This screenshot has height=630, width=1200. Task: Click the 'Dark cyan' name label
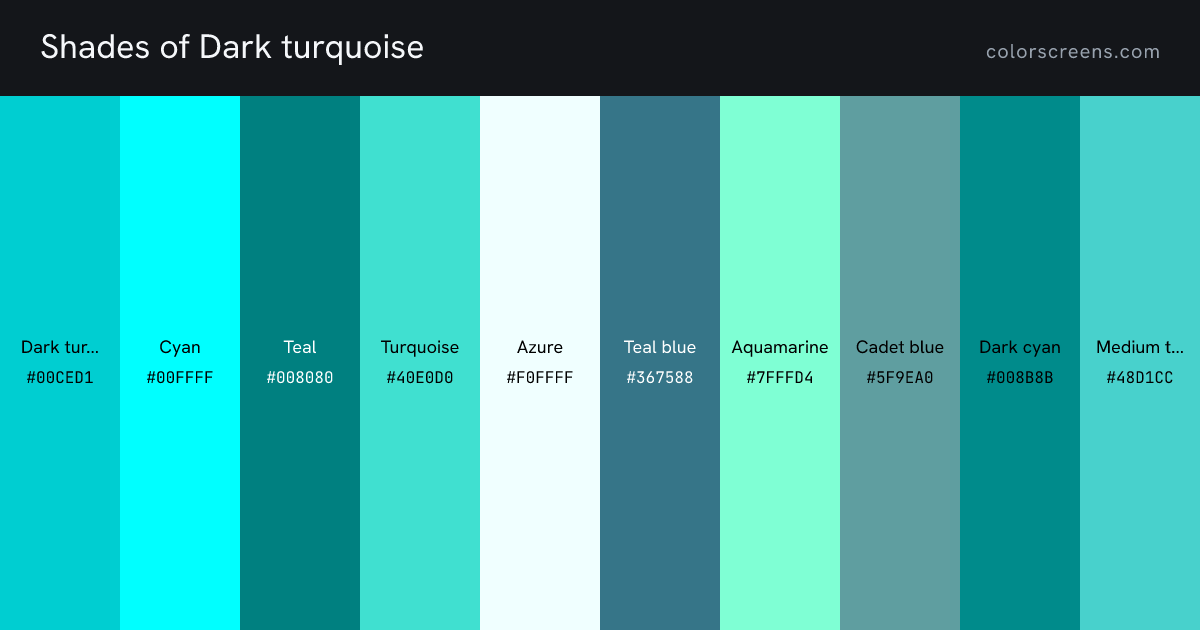tap(1020, 348)
